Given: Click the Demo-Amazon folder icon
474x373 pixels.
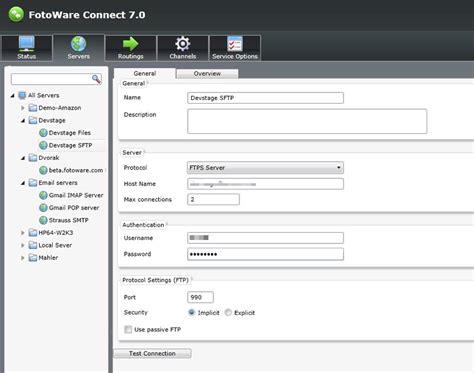Looking at the screenshot, I should tap(33, 108).
